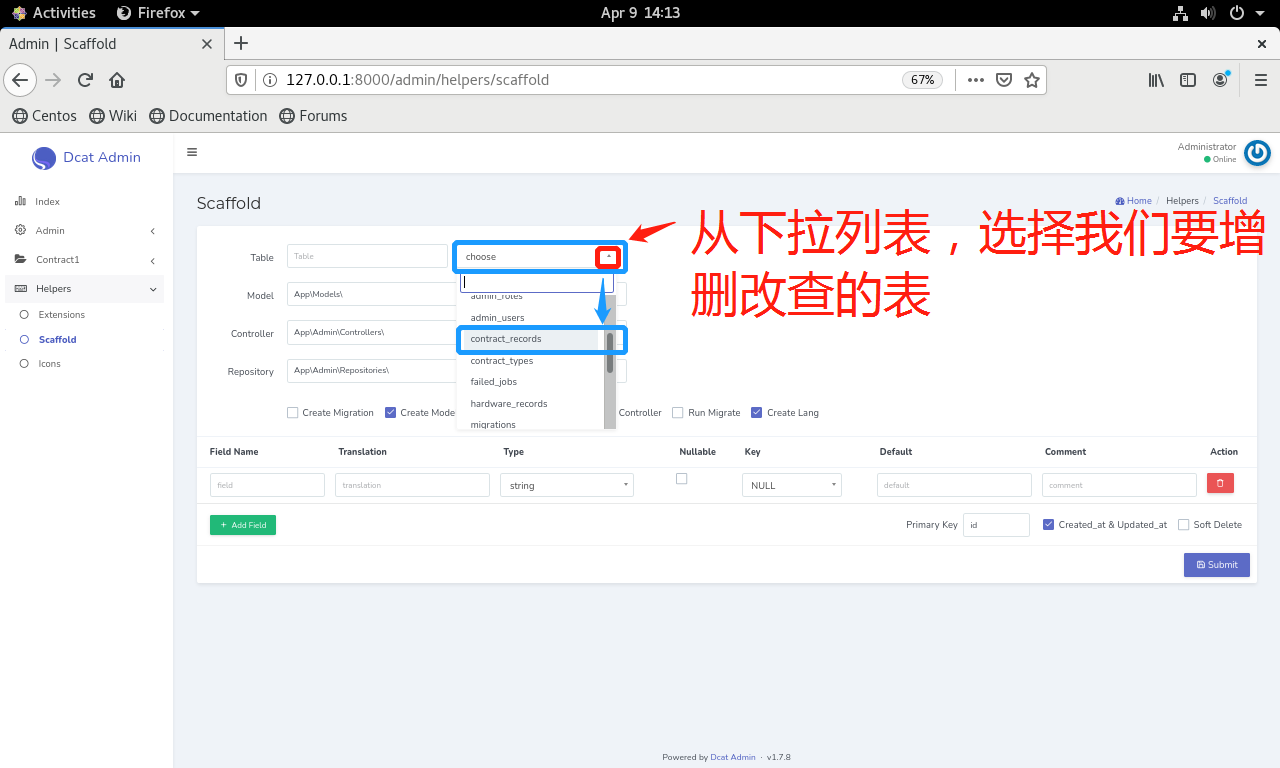Click the power logout icon beside Administrator
Image resolution: width=1280 pixels, height=768 pixels.
tap(1257, 153)
